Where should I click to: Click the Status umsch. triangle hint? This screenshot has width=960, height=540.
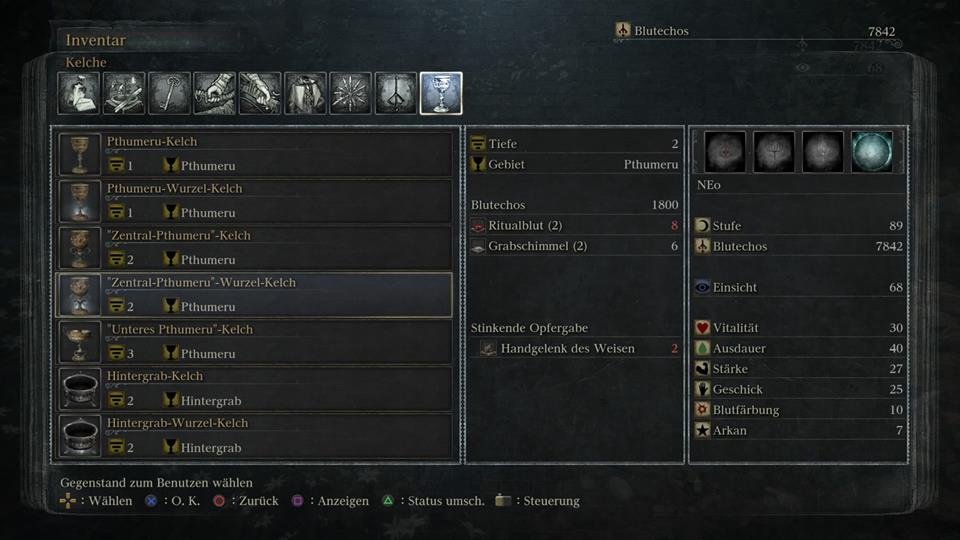[x=433, y=501]
